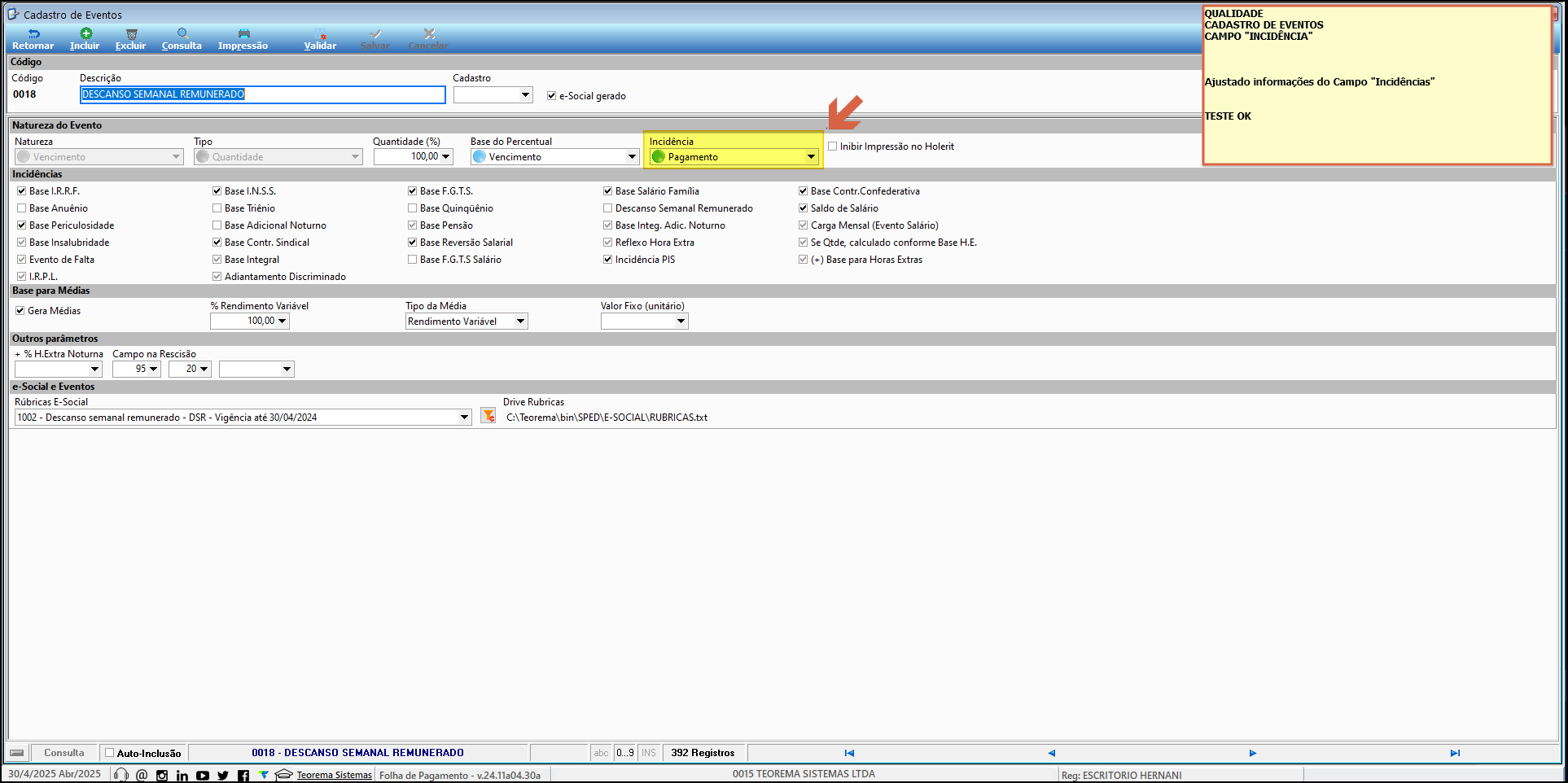This screenshot has height=783, width=1568.
Task: Click the Impressão printer icon
Action: (243, 34)
